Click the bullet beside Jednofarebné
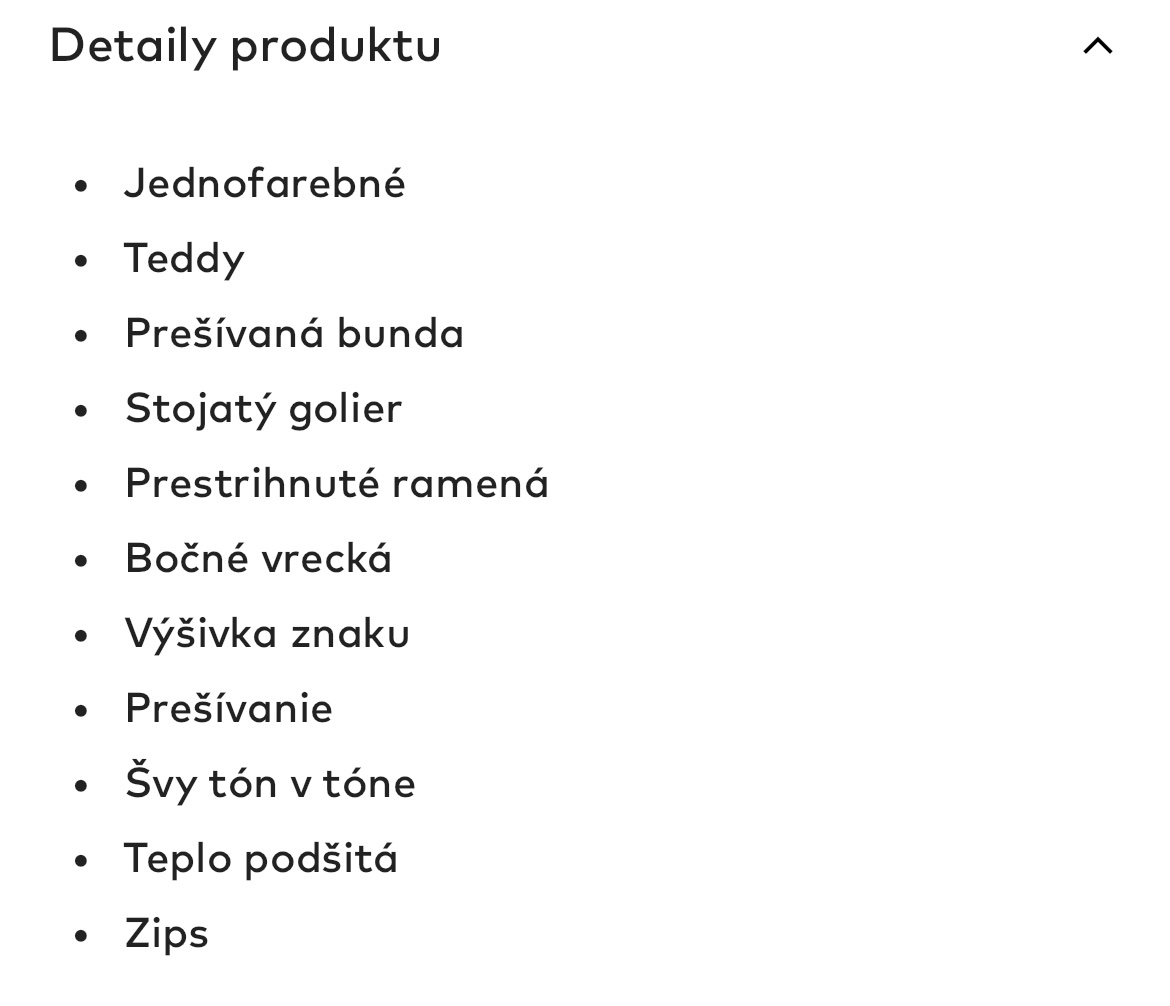Screen dimensions: 1170x1006 (82, 185)
